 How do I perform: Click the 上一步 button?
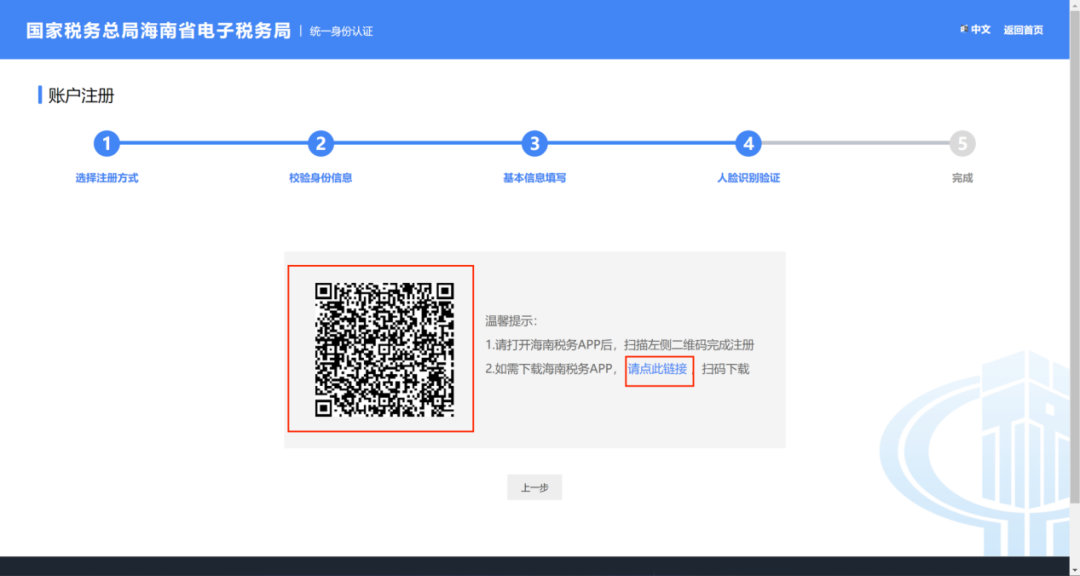tap(534, 487)
